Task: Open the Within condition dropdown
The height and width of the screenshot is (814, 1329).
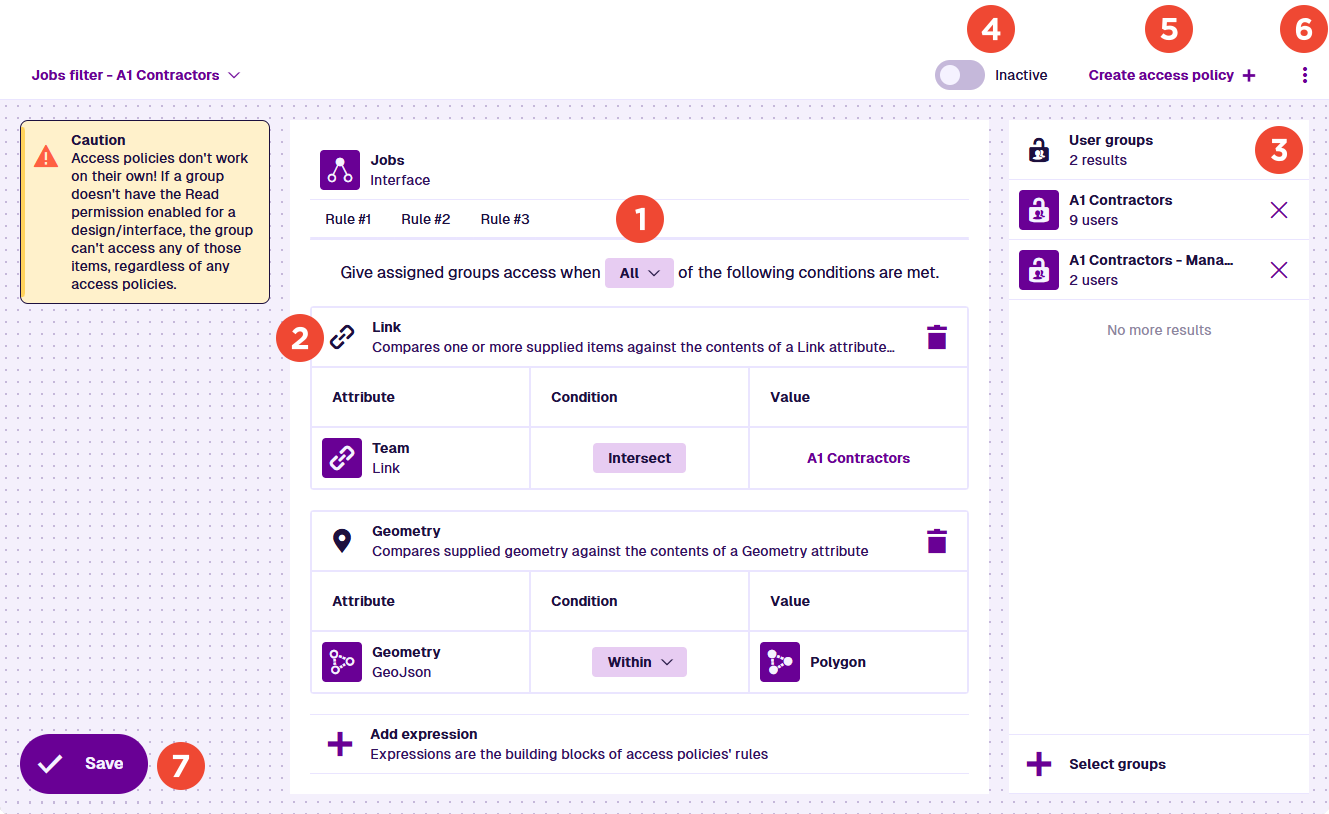Action: tap(639, 662)
